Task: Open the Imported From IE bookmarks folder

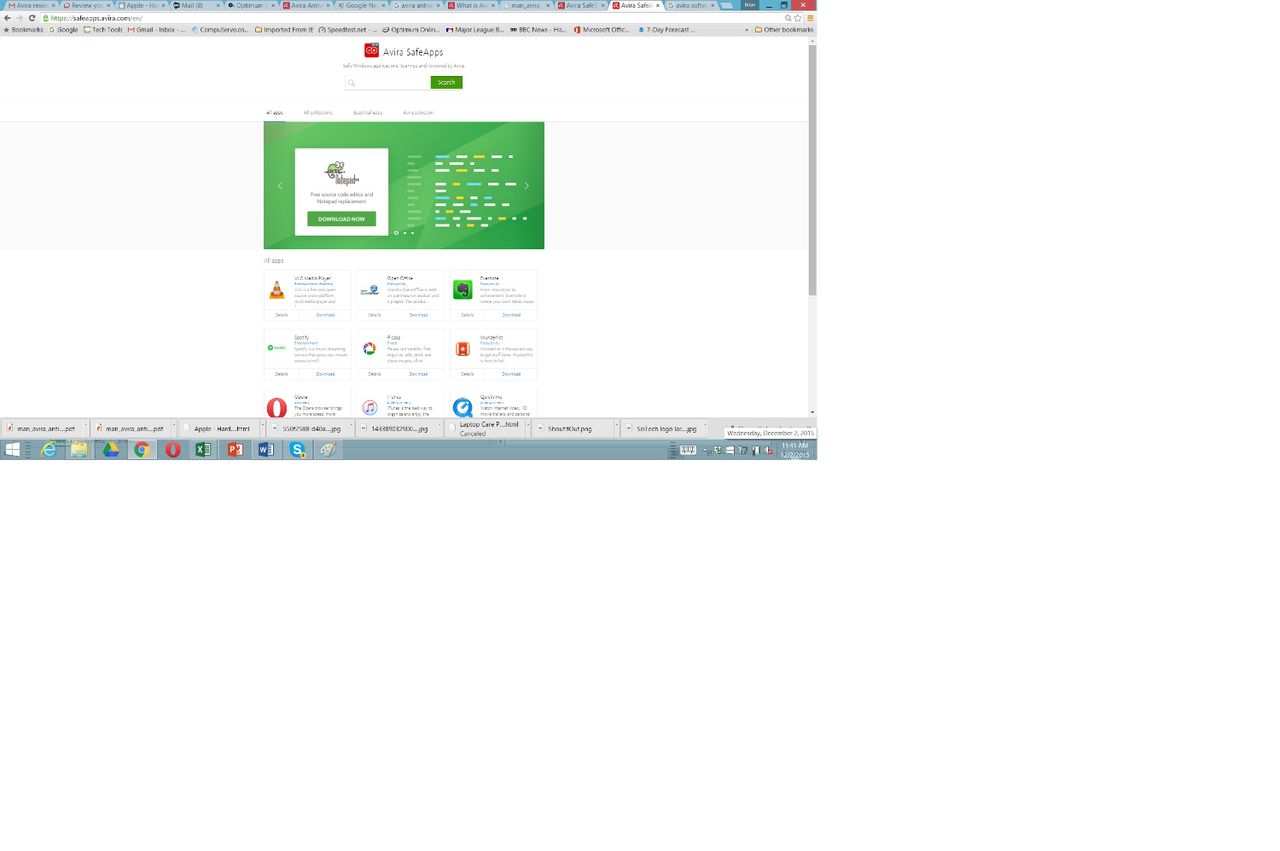Action: [284, 30]
